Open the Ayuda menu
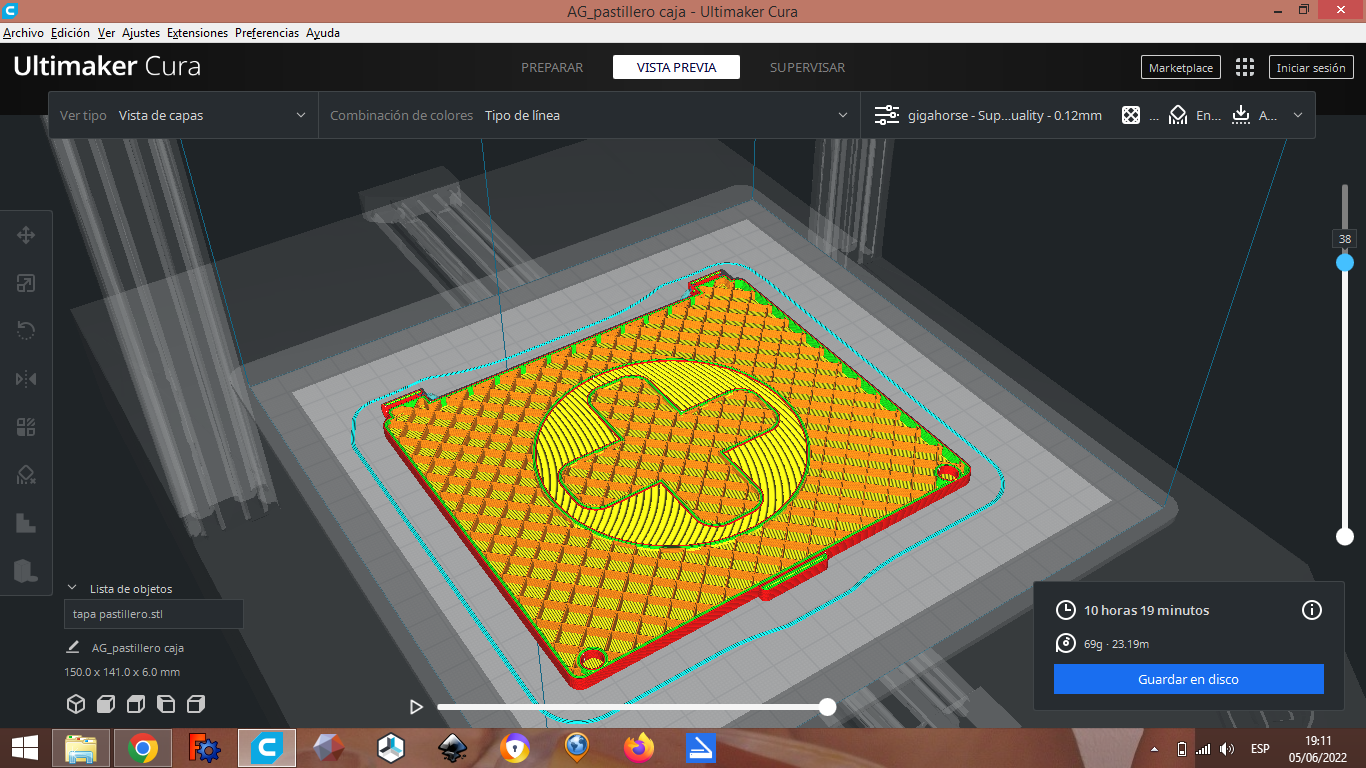The image size is (1366, 768). tap(323, 33)
